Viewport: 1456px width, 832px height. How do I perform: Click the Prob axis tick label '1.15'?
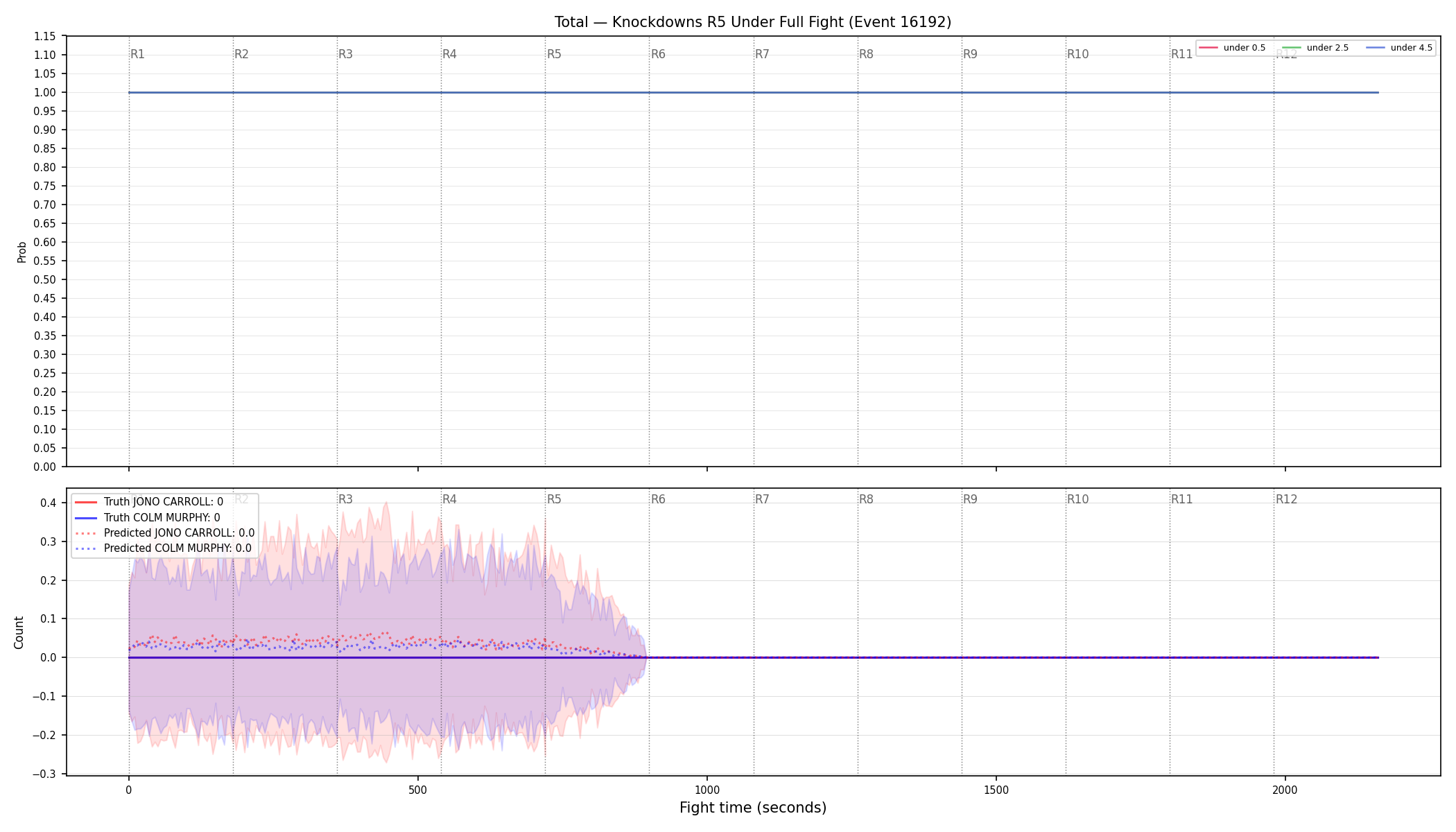(x=45, y=36)
